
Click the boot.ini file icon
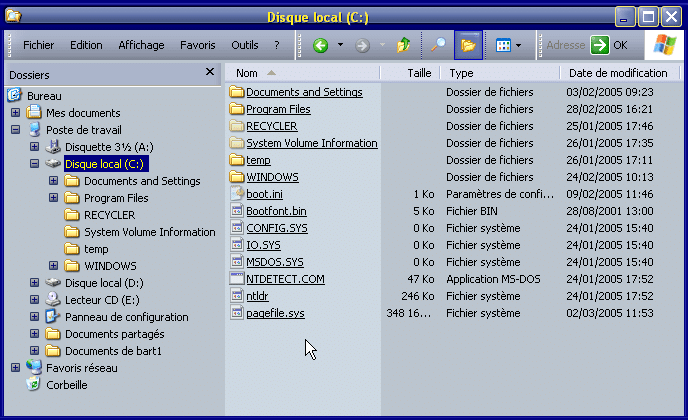236,194
